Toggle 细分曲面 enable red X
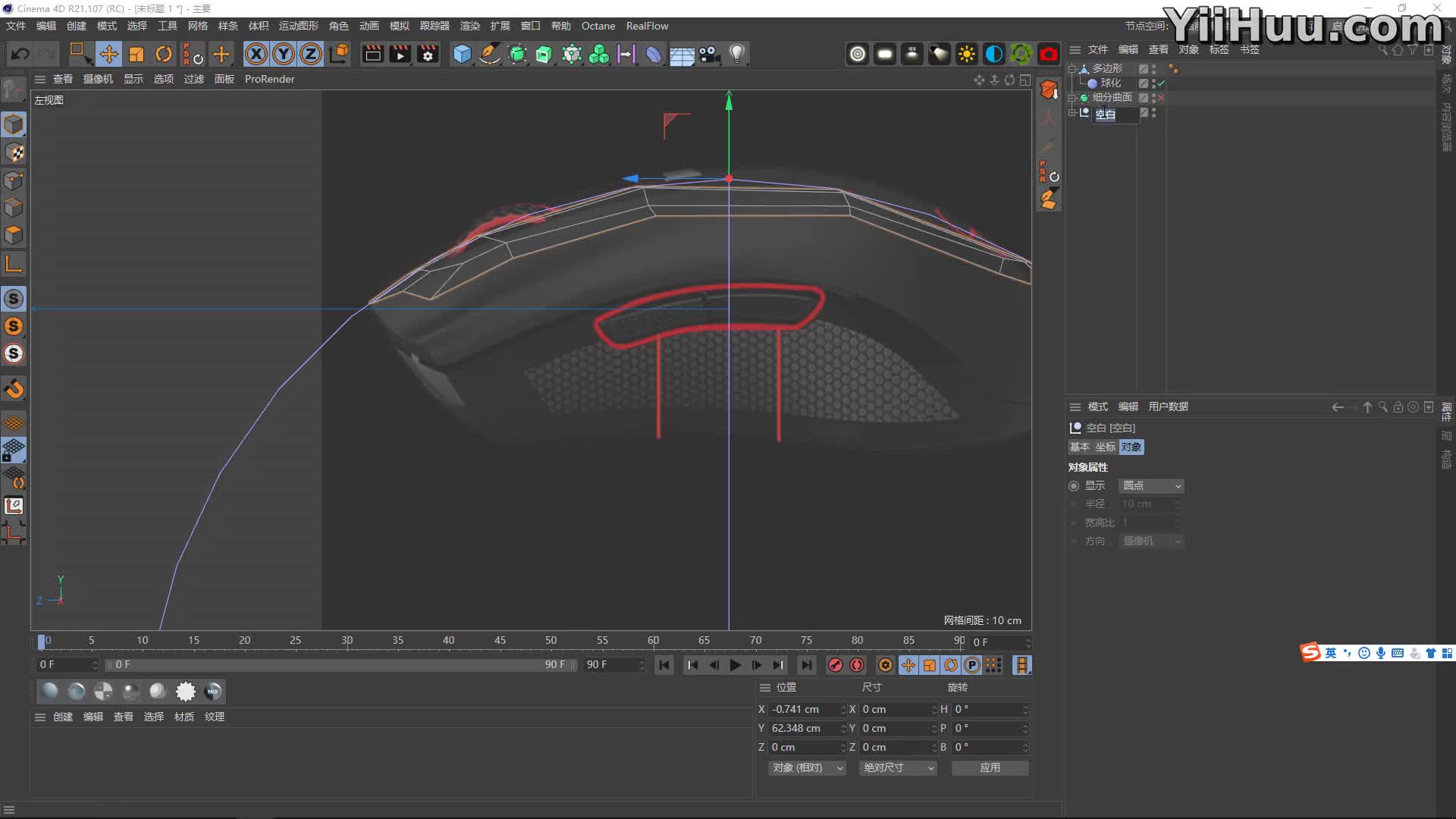 click(1161, 97)
